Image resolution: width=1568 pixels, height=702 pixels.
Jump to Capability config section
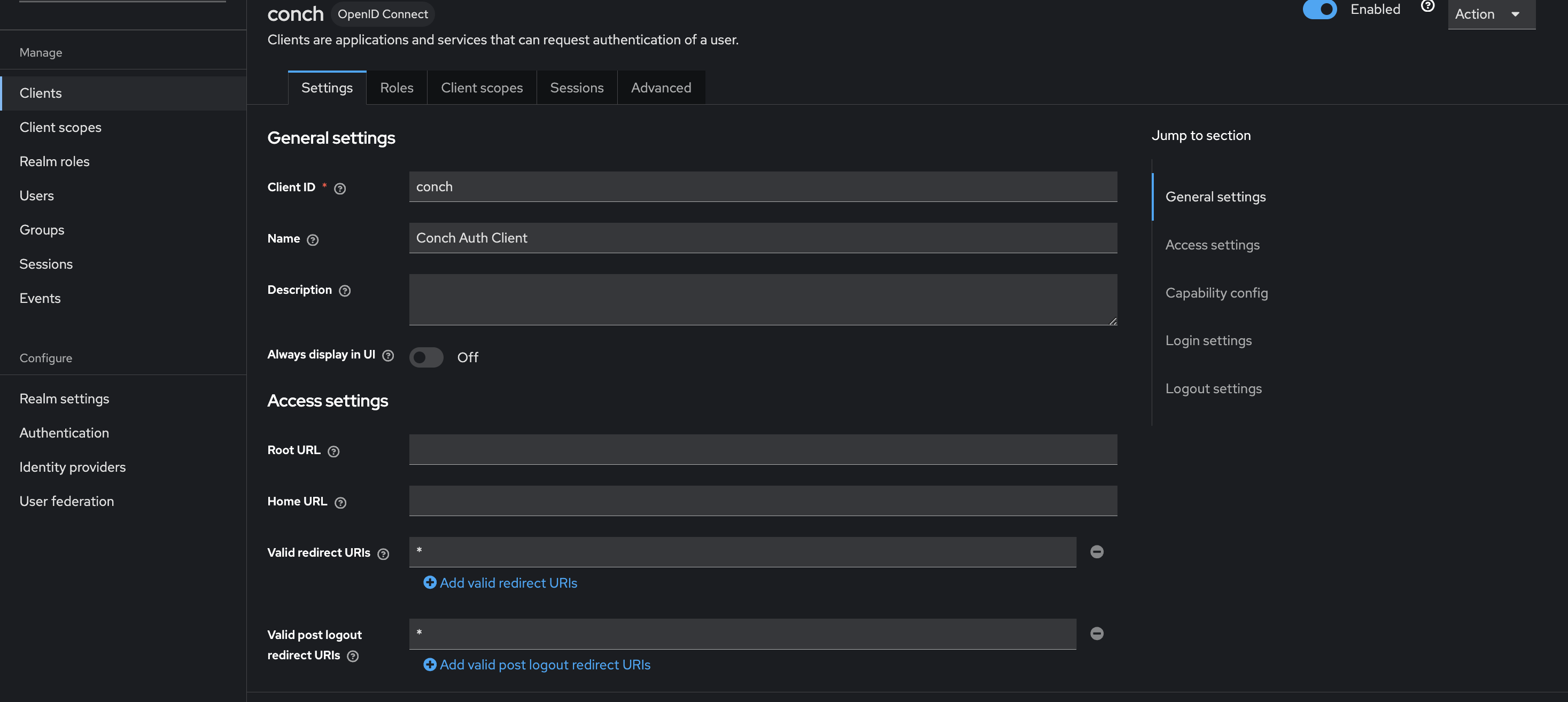tap(1216, 293)
